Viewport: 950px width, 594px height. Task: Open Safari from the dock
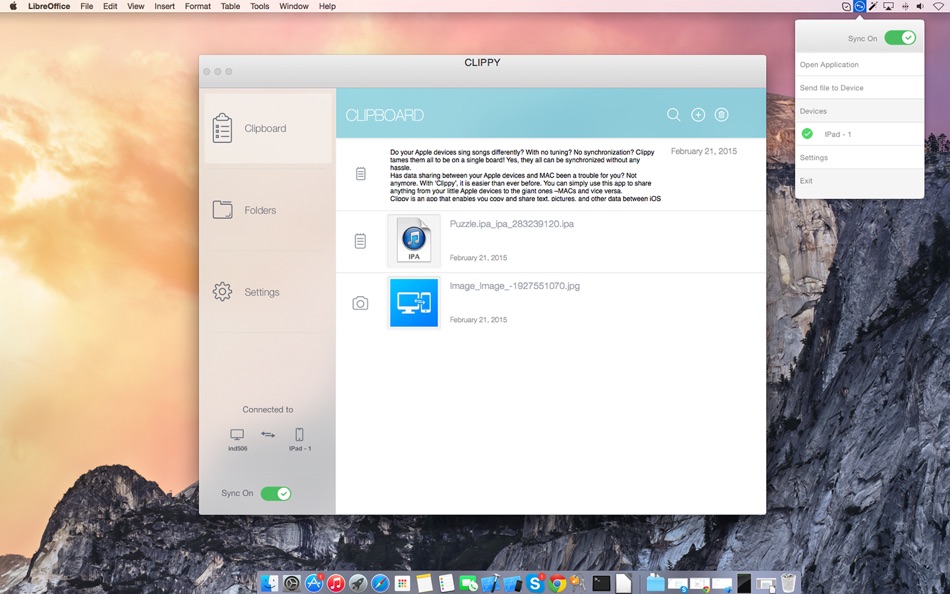coord(380,584)
